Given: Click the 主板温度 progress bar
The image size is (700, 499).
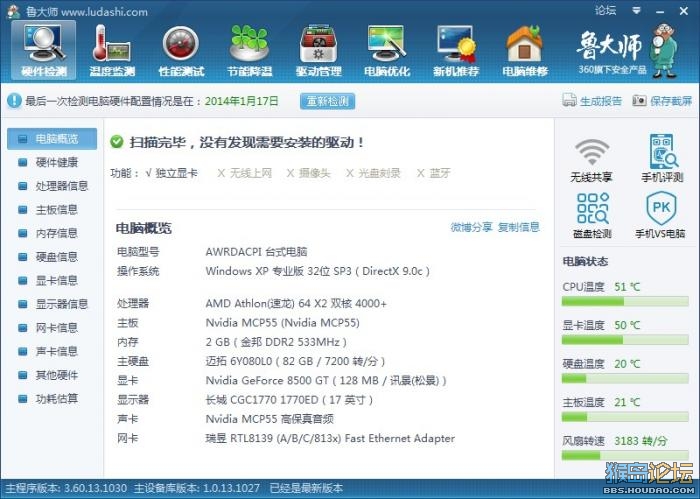Looking at the screenshot, I should click(x=625, y=418).
